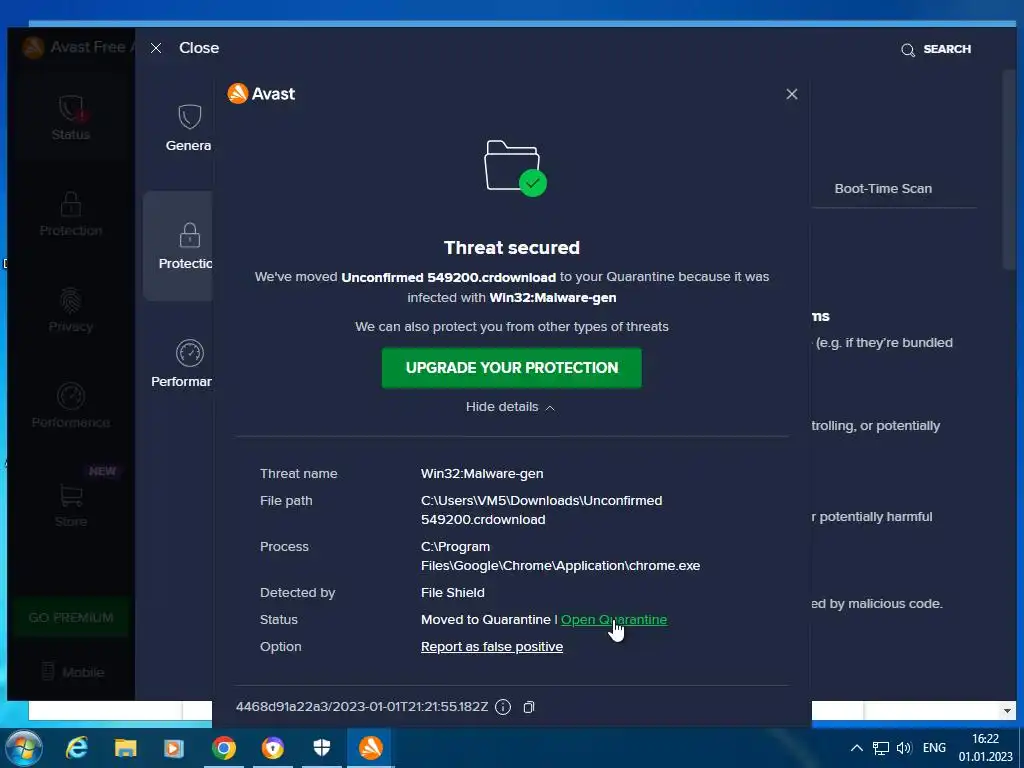Image resolution: width=1024 pixels, height=768 pixels.
Task: Switch to the Boot-Time Scan tab
Action: coord(883,189)
